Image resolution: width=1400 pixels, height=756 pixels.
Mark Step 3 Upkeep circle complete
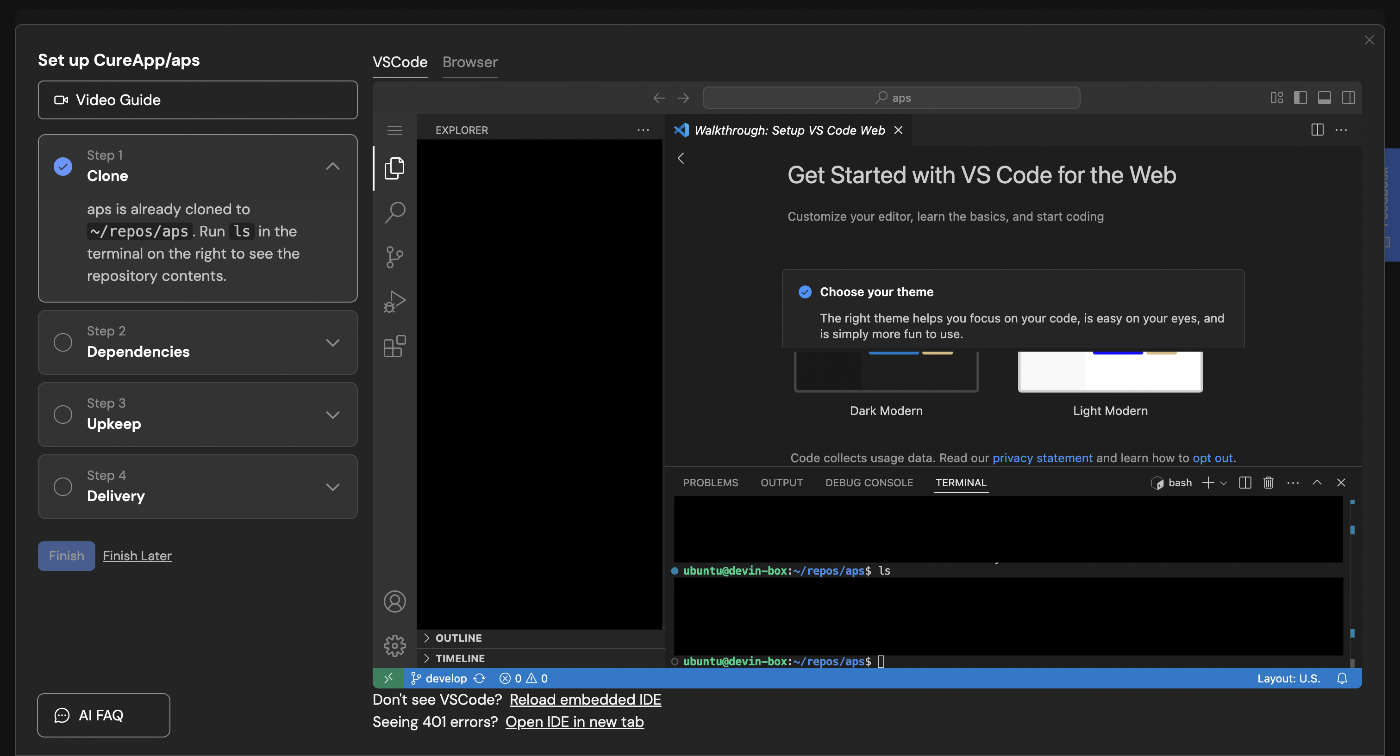pos(63,414)
